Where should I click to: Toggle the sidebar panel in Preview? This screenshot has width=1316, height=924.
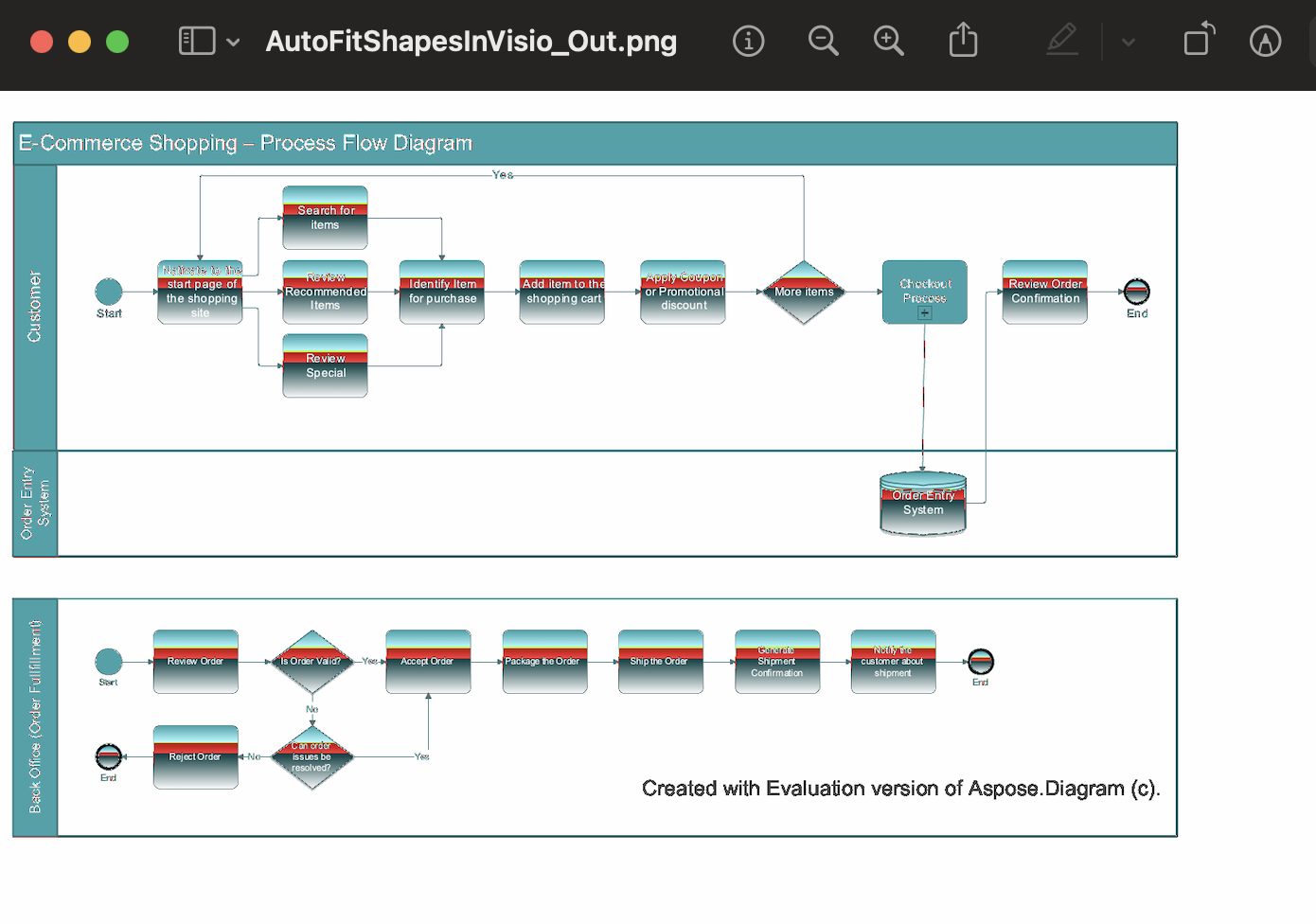(x=196, y=41)
